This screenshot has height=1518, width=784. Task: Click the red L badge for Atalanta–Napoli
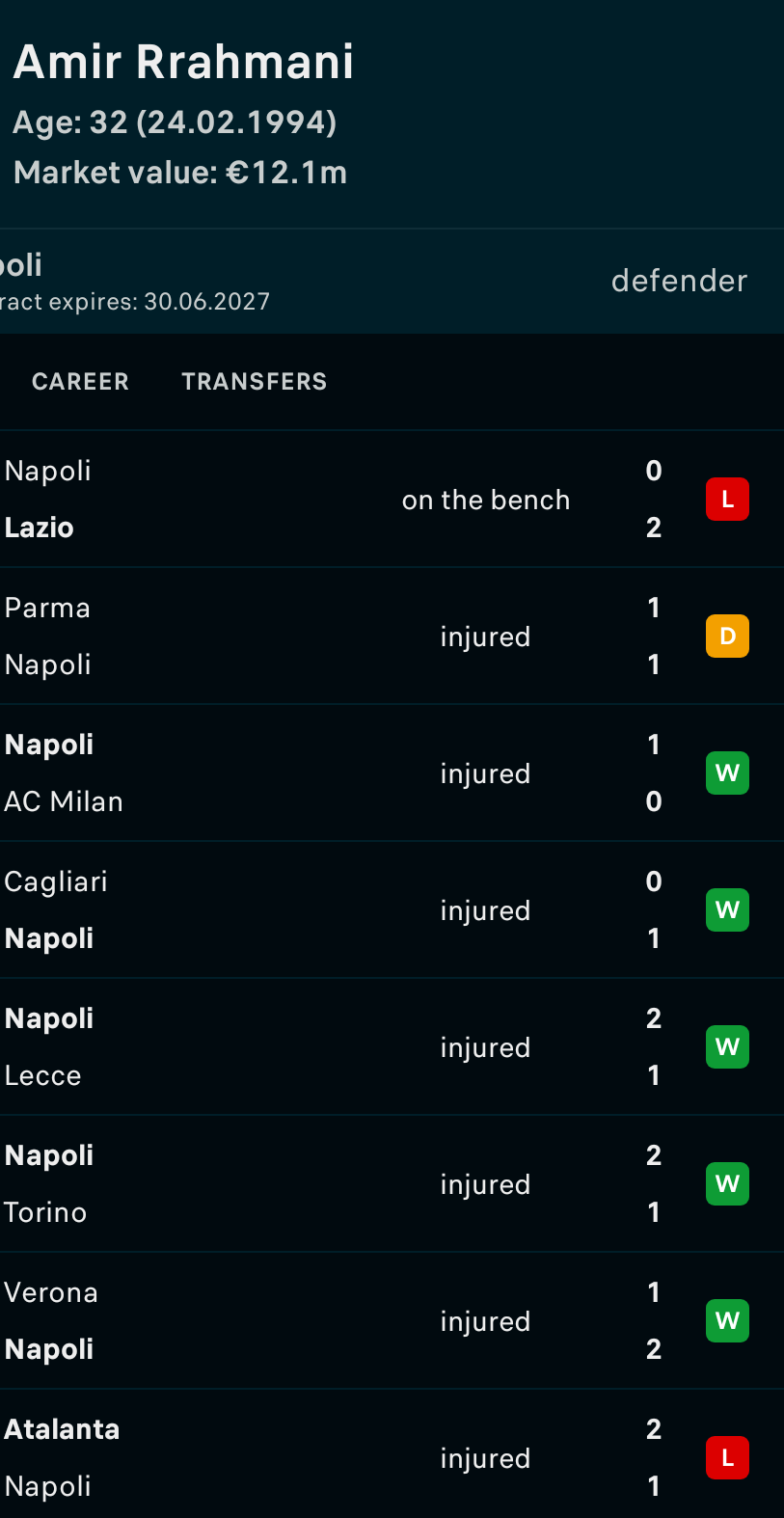(727, 1458)
